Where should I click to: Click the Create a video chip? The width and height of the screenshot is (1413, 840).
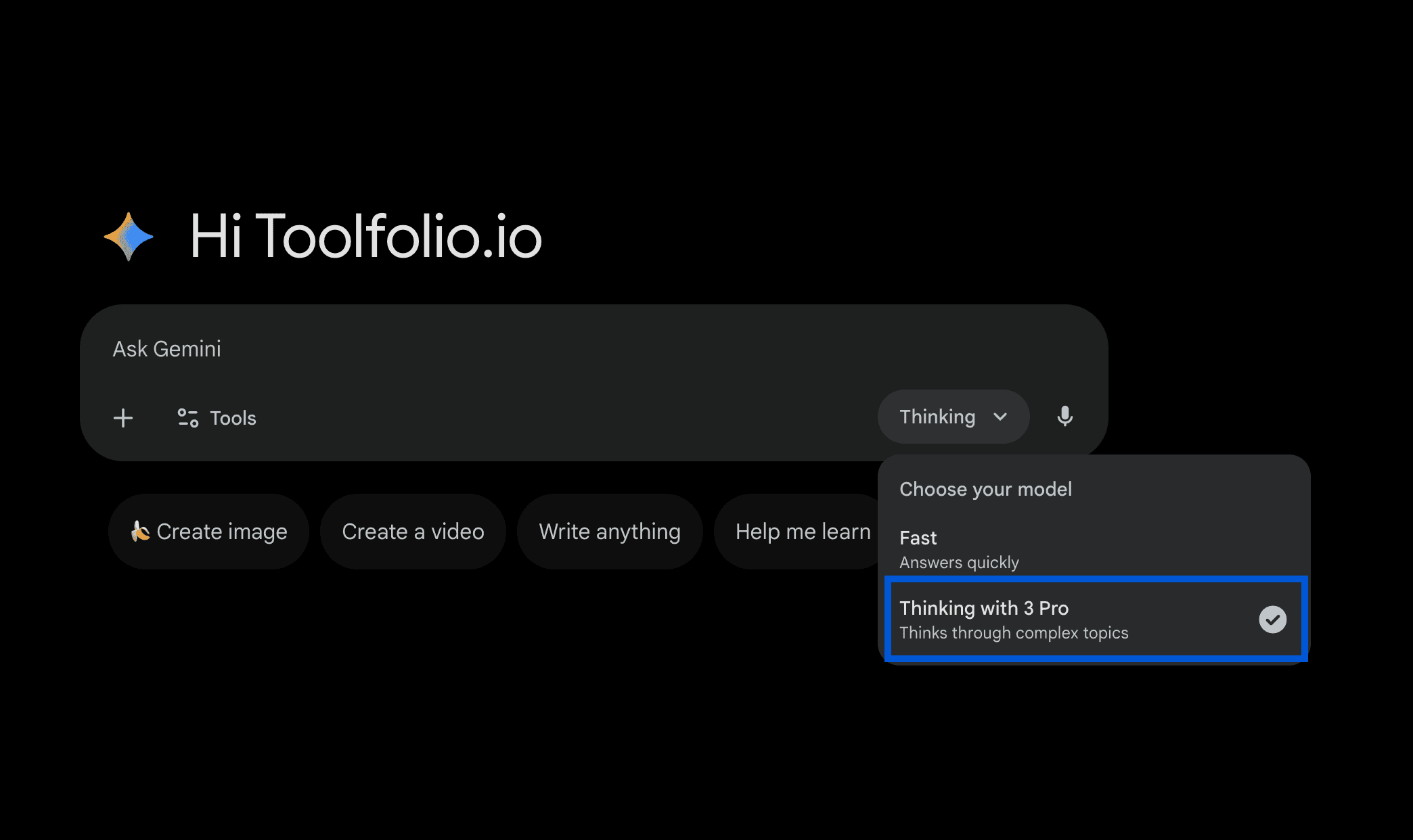(x=413, y=532)
